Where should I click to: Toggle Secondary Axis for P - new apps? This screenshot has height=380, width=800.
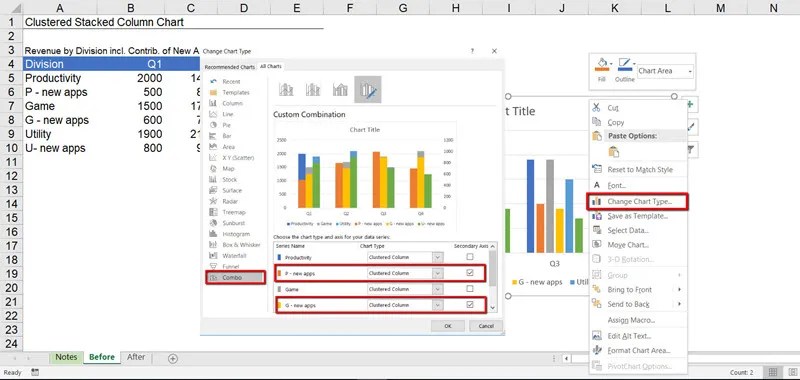pyautogui.click(x=470, y=273)
